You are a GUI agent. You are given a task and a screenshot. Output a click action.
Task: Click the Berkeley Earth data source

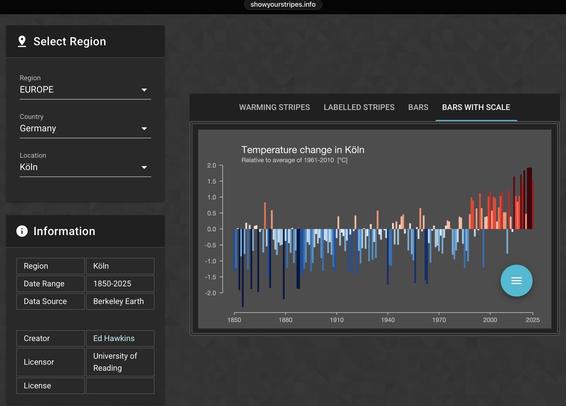click(118, 301)
